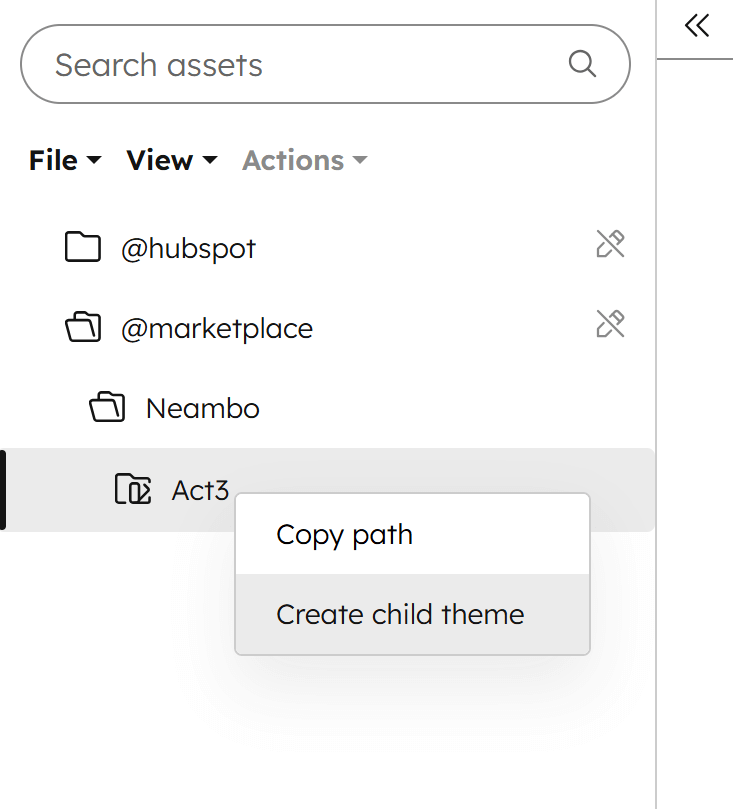Select Create child theme from the context menu
733x809 pixels.
coord(399,614)
